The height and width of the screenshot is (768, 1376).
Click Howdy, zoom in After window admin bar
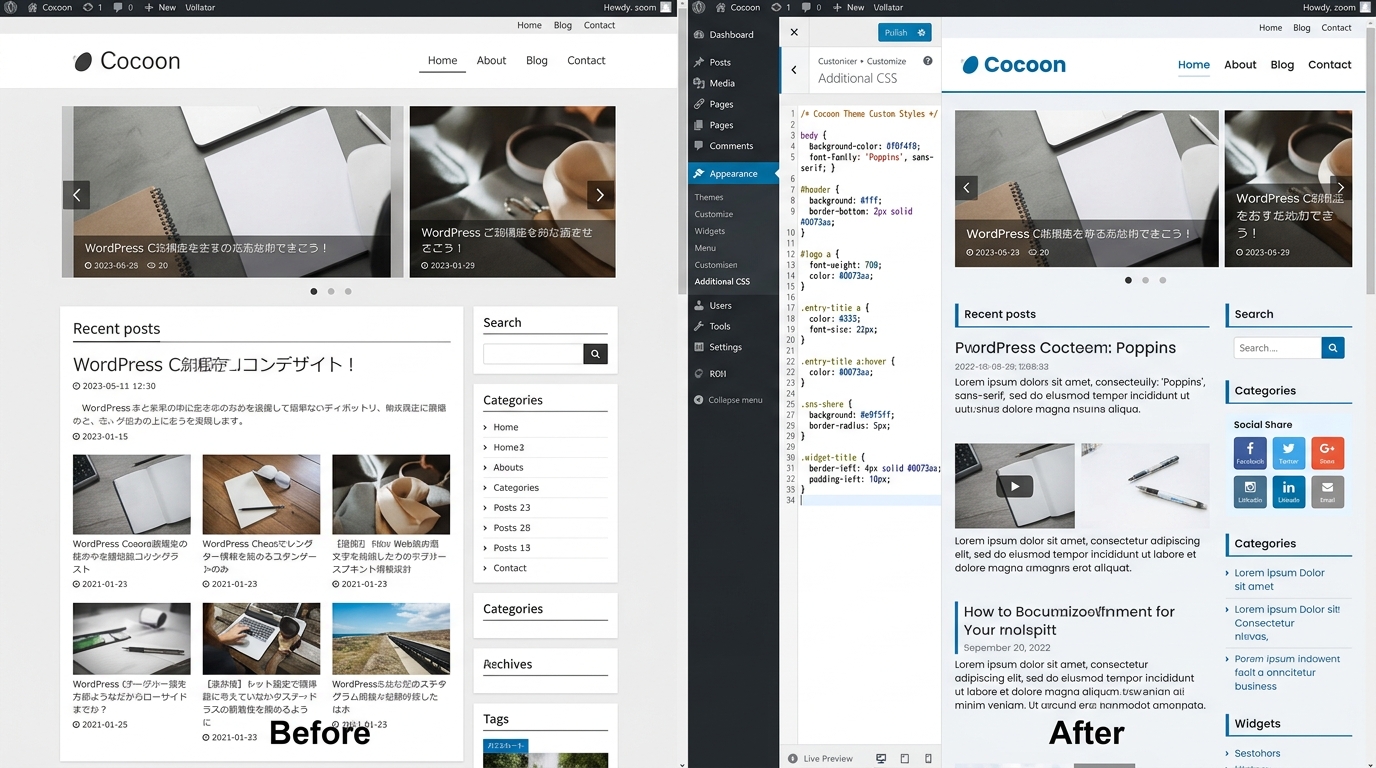click(1338, 7)
